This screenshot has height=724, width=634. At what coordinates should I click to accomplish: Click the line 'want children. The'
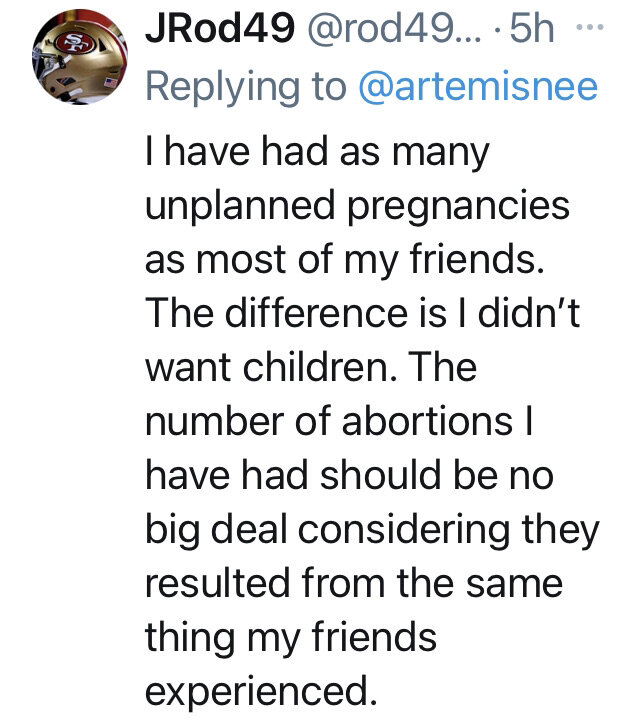pos(311,367)
